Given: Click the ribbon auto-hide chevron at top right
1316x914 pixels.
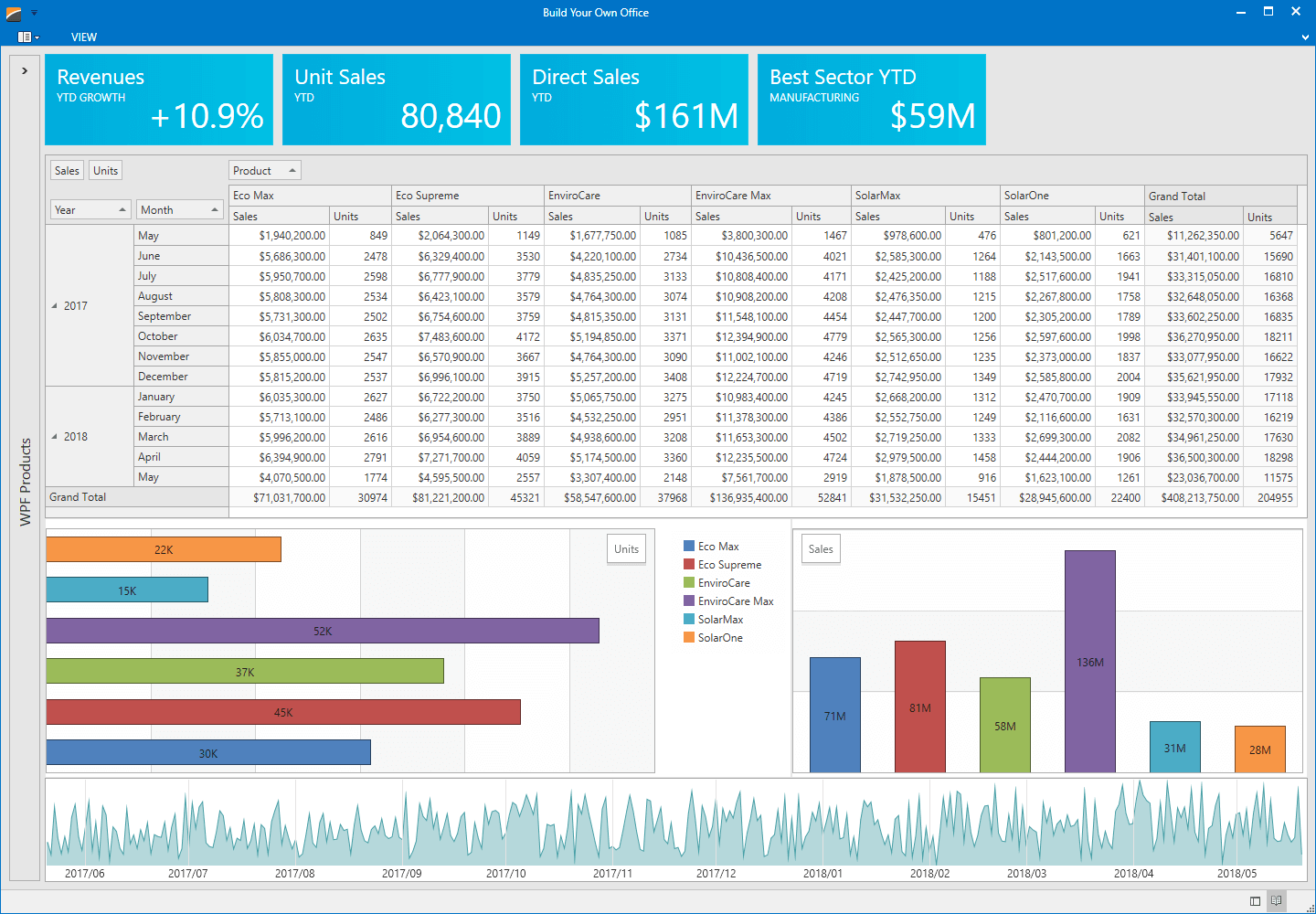Looking at the screenshot, I should tap(1305, 38).
